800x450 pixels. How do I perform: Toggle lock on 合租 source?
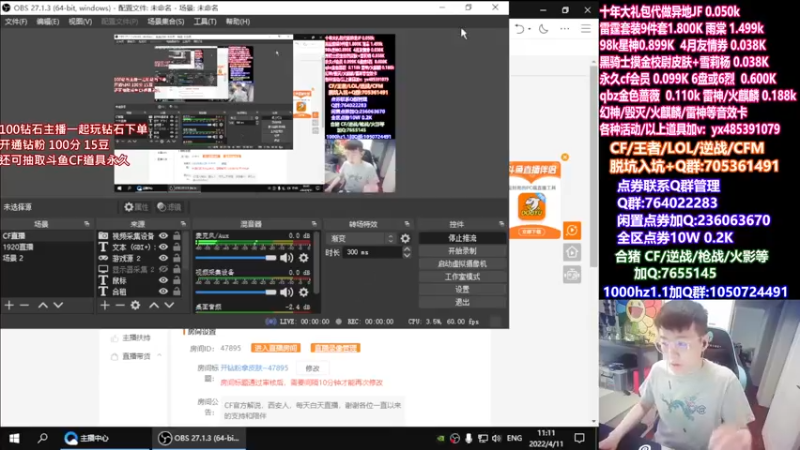coord(177,291)
